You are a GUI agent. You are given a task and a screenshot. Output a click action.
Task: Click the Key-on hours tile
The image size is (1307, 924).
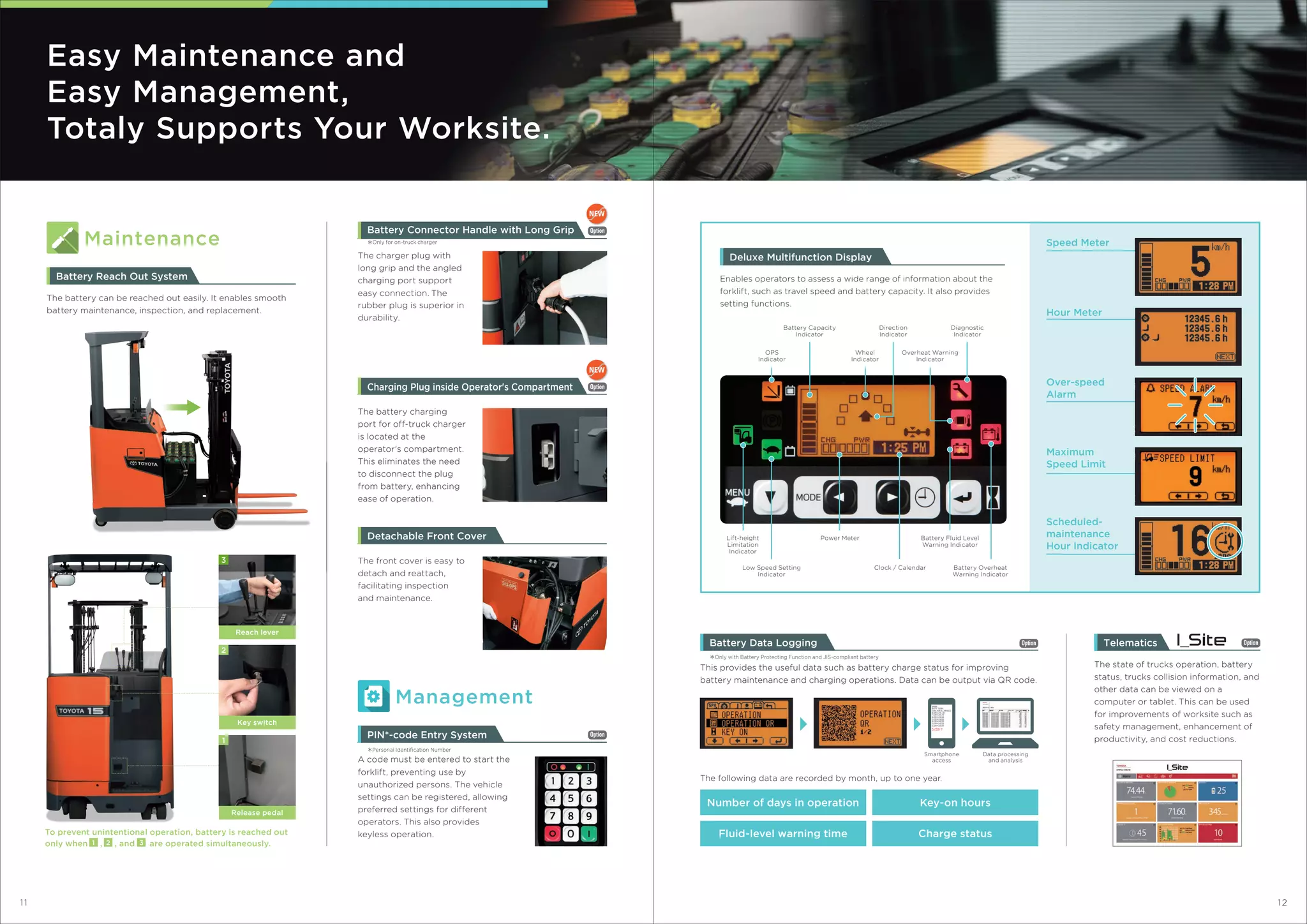[x=955, y=802]
